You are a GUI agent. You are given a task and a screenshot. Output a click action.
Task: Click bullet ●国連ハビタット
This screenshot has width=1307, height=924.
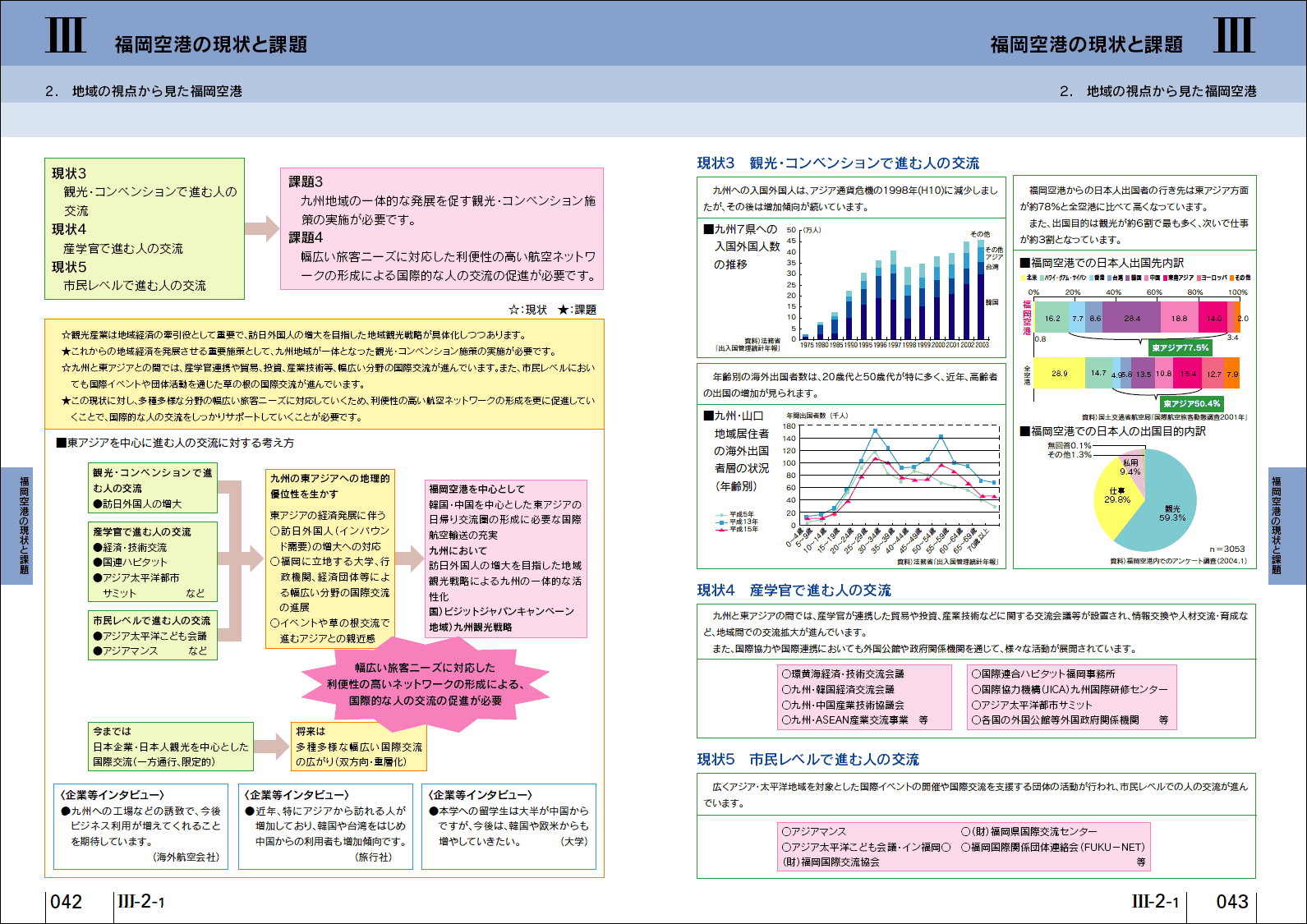click(x=130, y=562)
